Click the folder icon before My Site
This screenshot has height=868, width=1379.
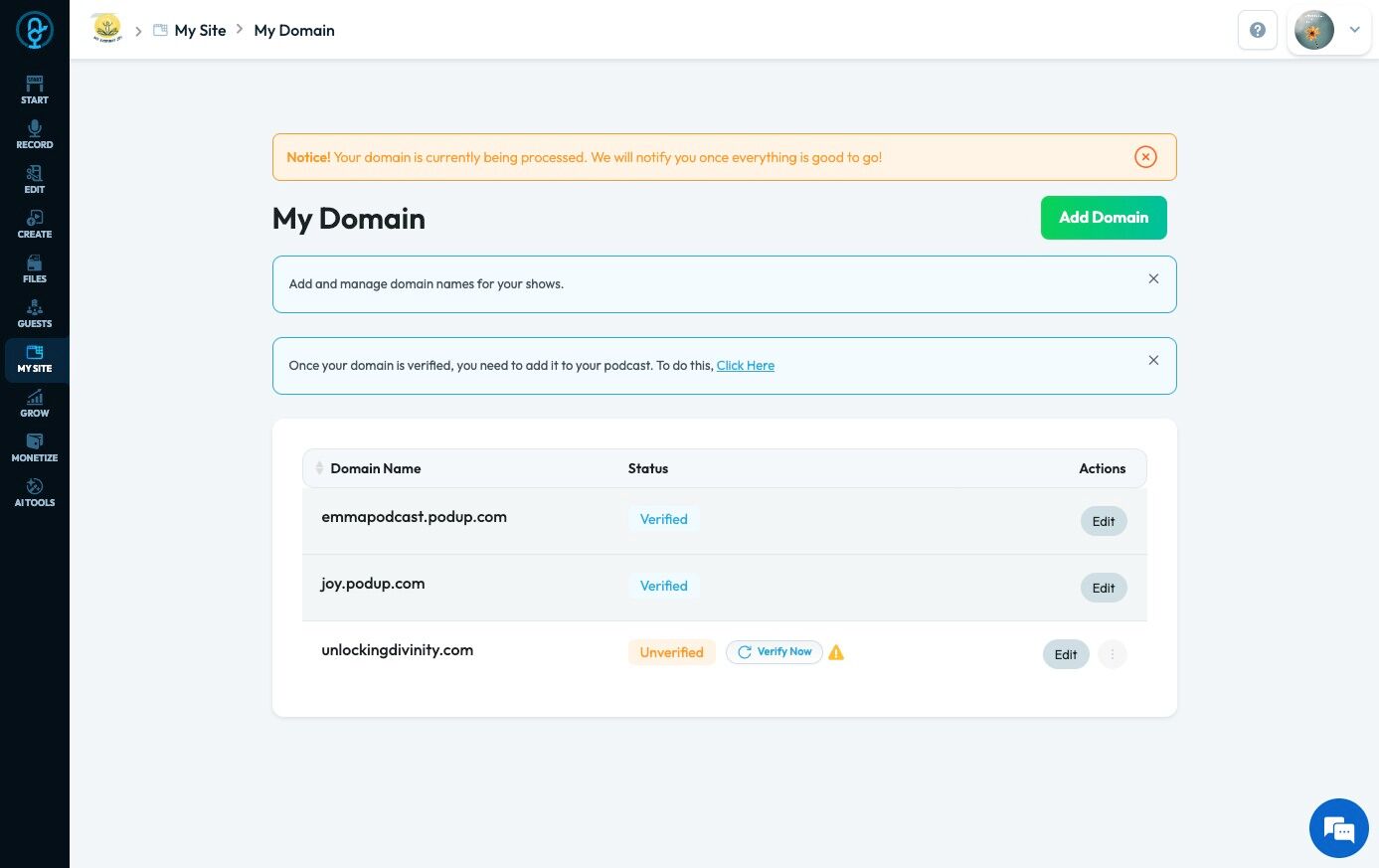[x=160, y=30]
